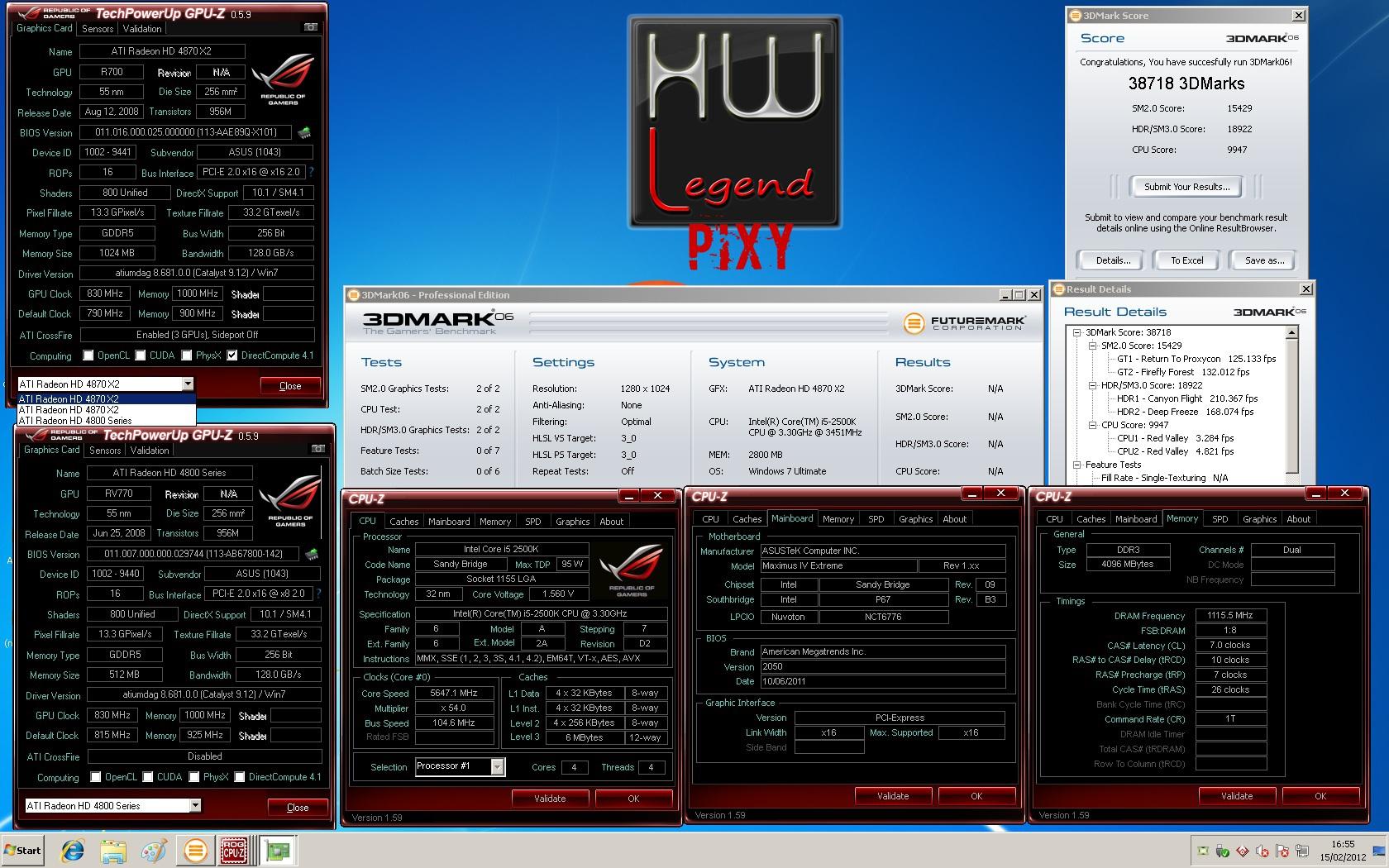Click the 3DMark Score window title bar icon
The image size is (1389, 868).
(1075, 16)
